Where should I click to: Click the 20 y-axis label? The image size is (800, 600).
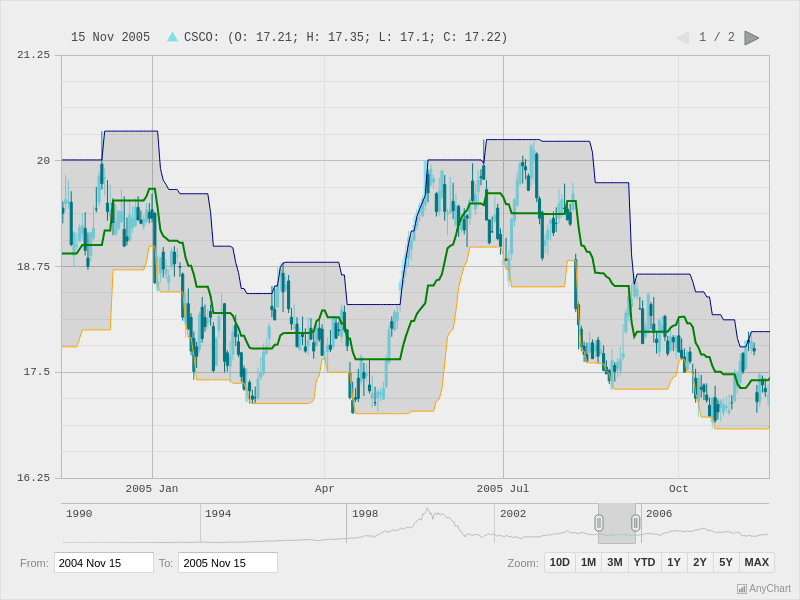click(43, 161)
